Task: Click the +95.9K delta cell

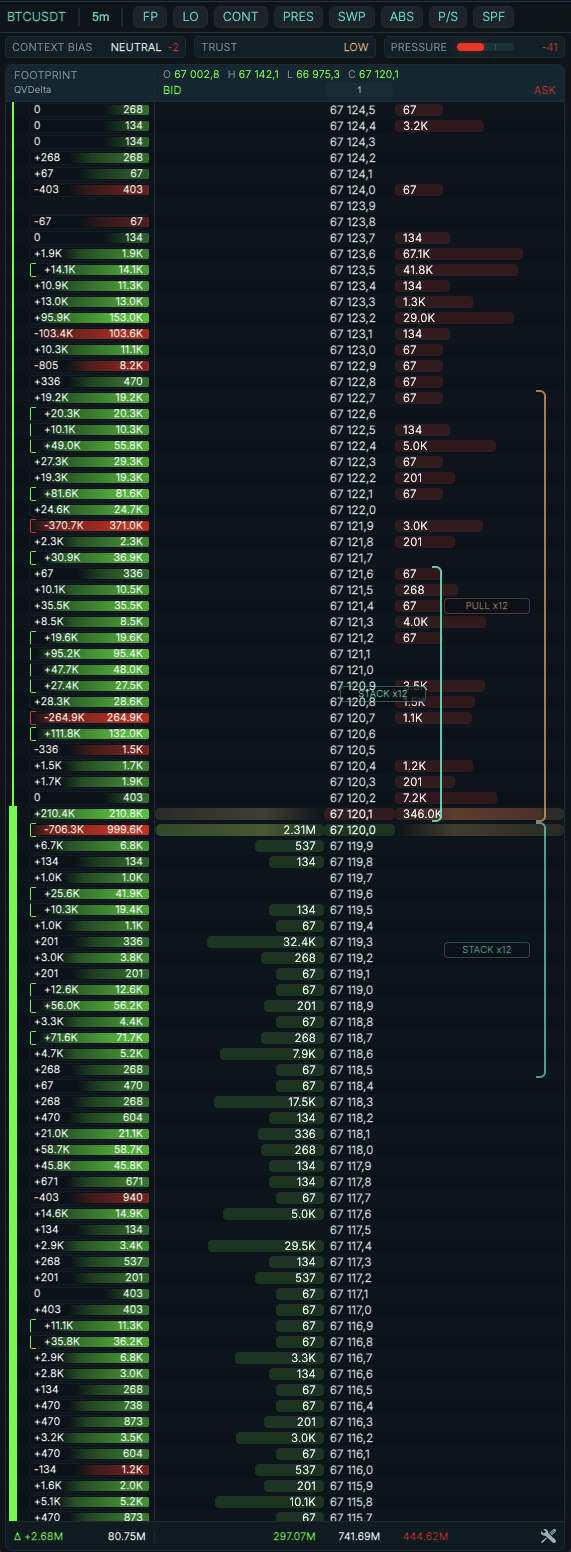Action: point(51,318)
